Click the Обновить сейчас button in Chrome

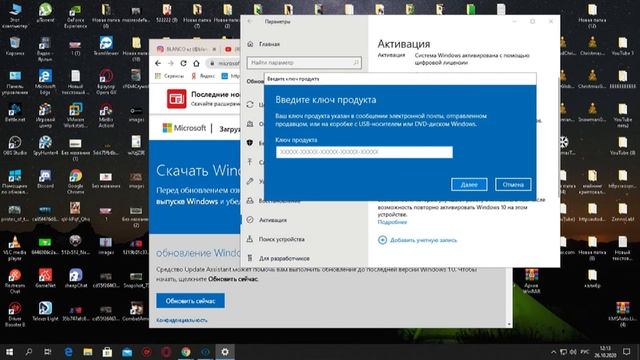190,301
